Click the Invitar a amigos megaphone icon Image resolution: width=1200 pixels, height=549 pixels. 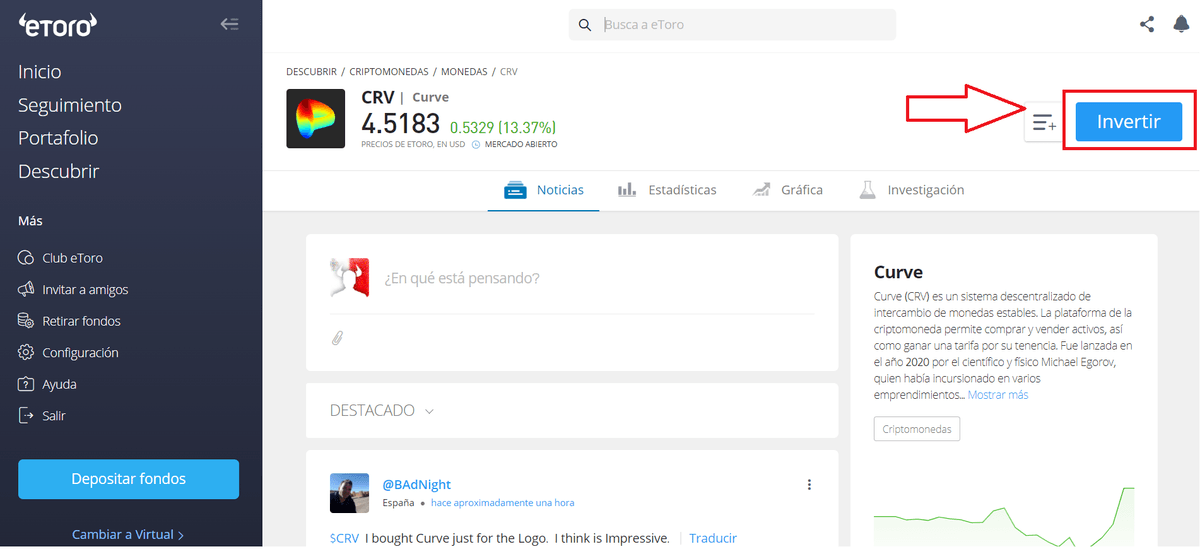(26, 289)
